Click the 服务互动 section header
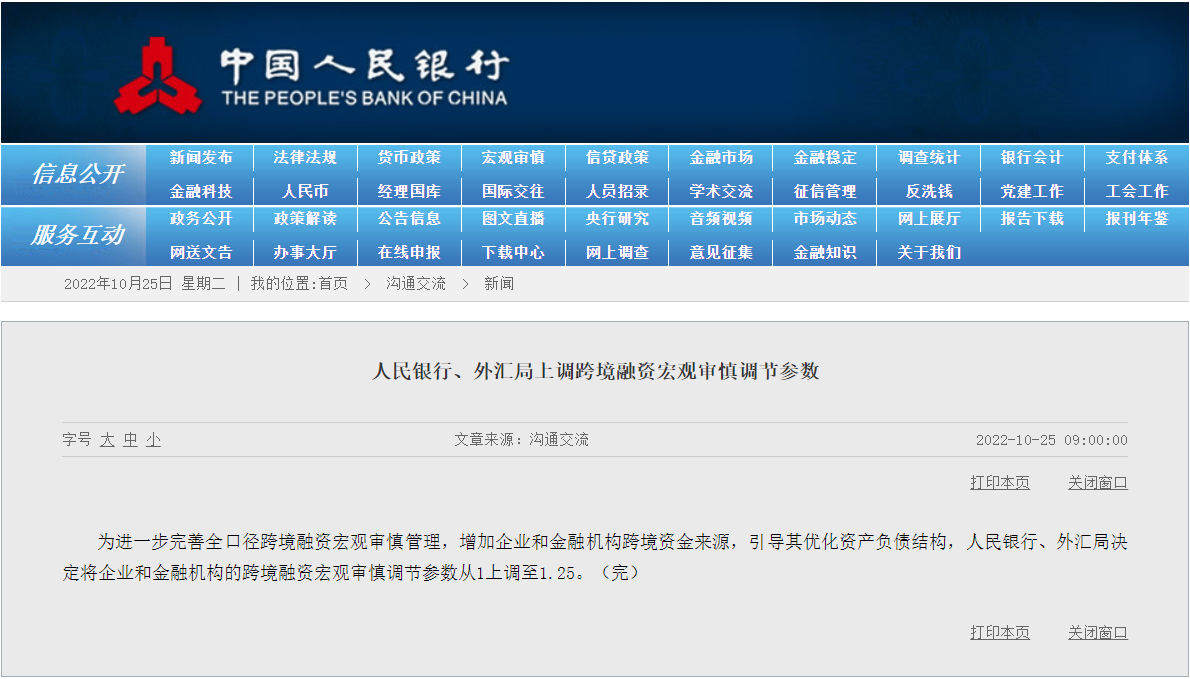Screen dimensions: 1190x679 pyautogui.click(x=77, y=235)
